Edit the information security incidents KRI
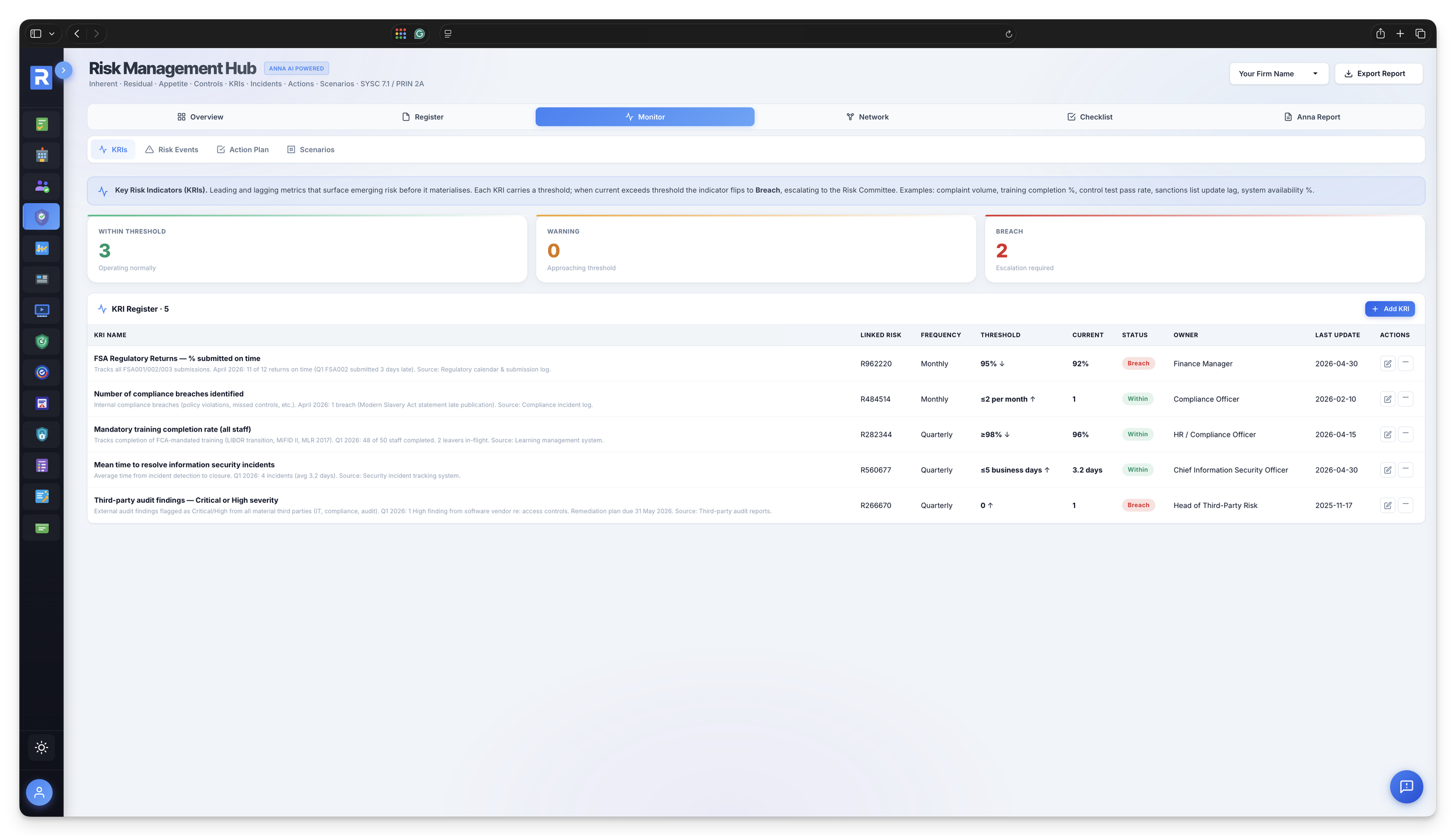Image resolution: width=1456 pixels, height=836 pixels. point(1387,470)
